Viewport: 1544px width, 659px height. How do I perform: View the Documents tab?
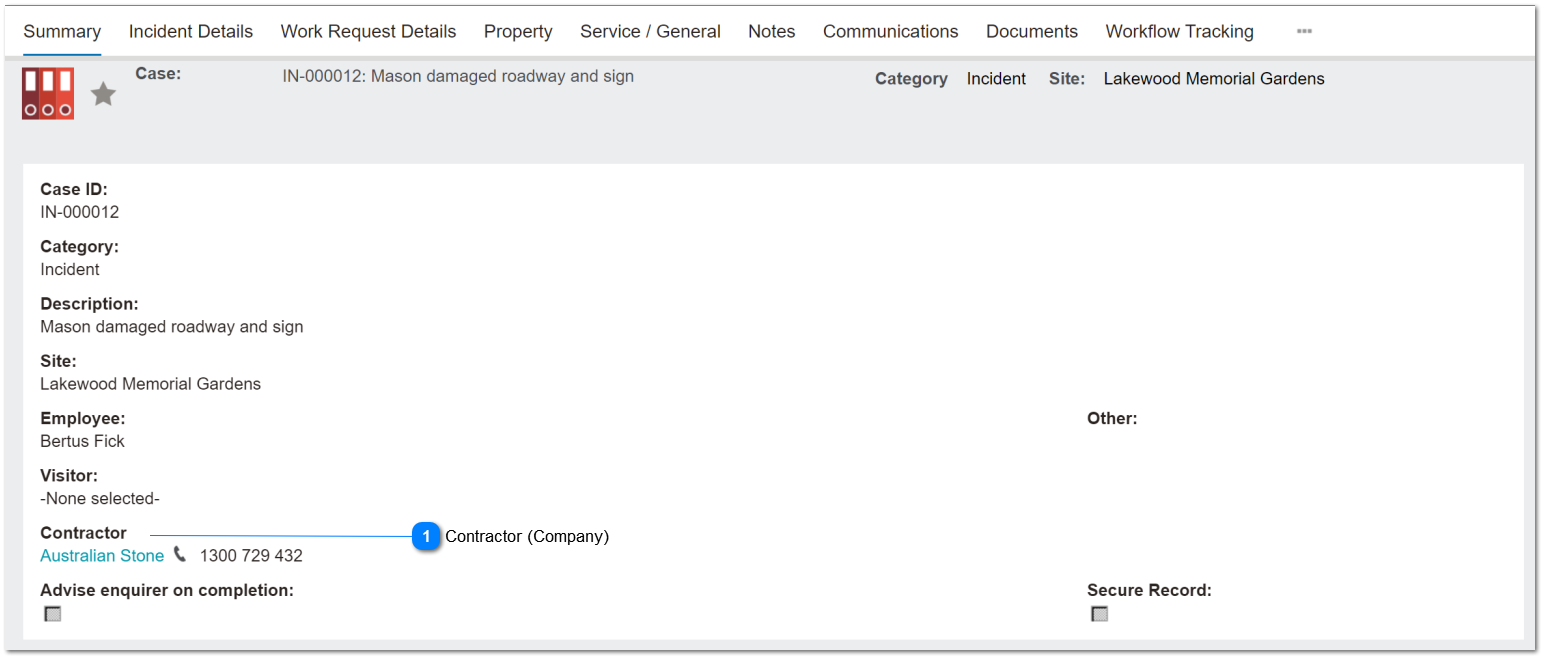coord(1032,32)
